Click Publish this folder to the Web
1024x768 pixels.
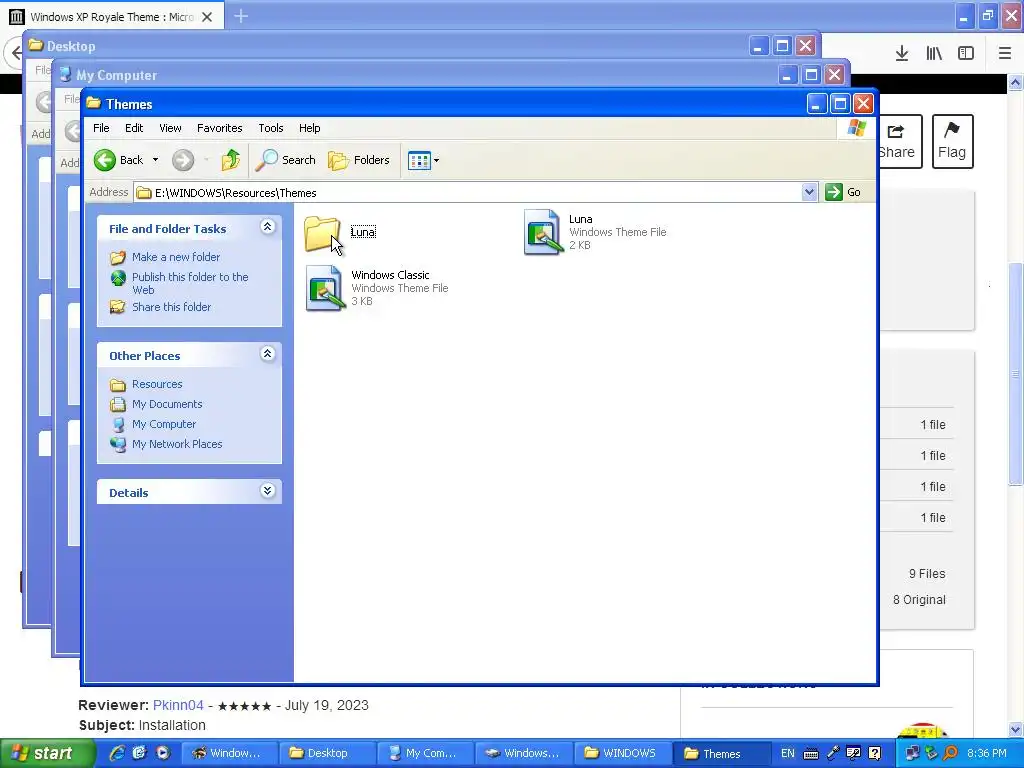coord(189,283)
